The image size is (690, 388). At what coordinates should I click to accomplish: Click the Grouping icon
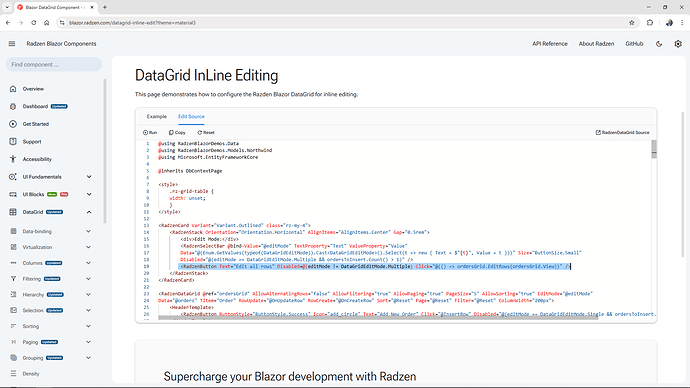[x=14, y=358]
